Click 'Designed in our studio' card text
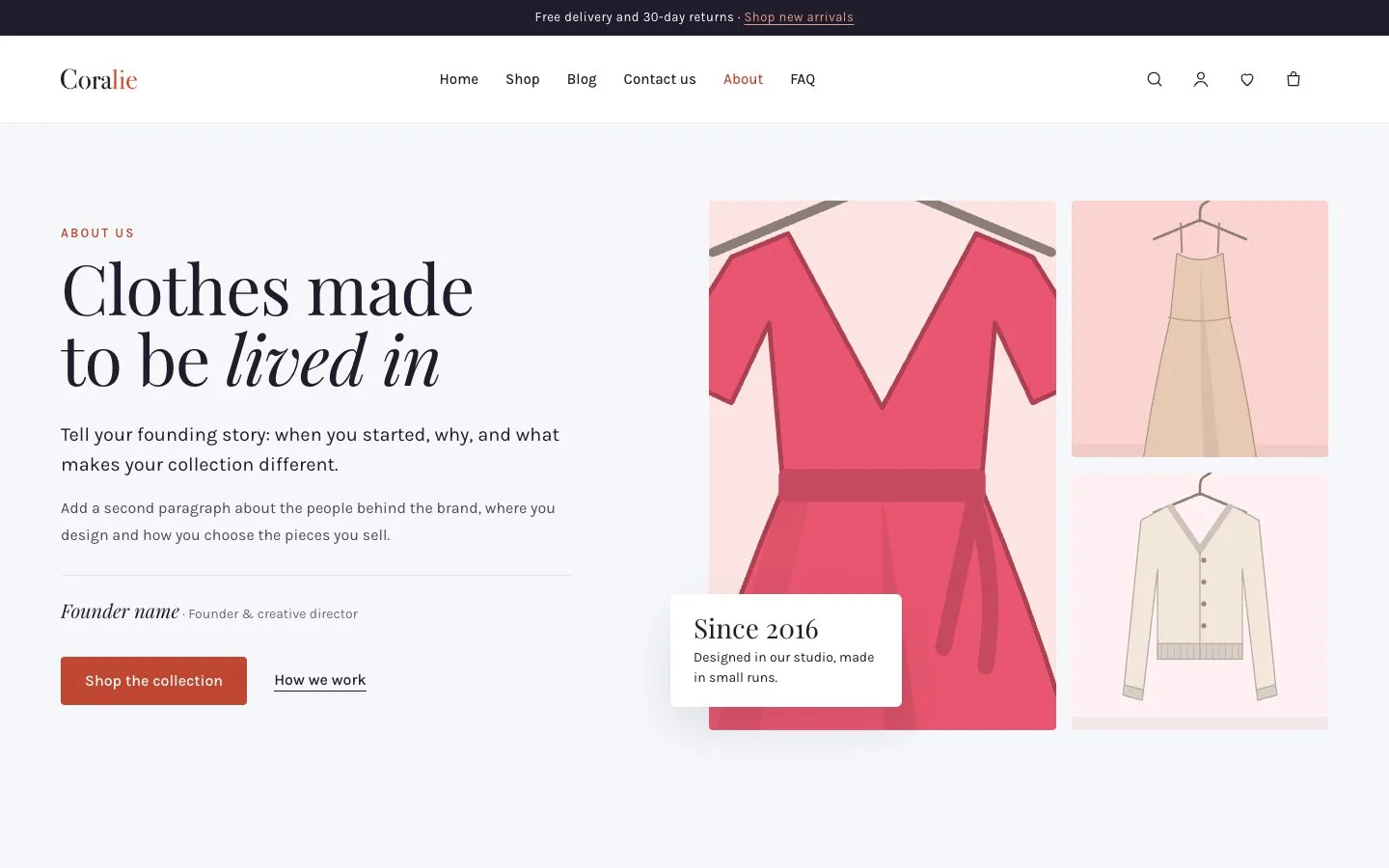Image resolution: width=1389 pixels, height=868 pixels. point(784,667)
